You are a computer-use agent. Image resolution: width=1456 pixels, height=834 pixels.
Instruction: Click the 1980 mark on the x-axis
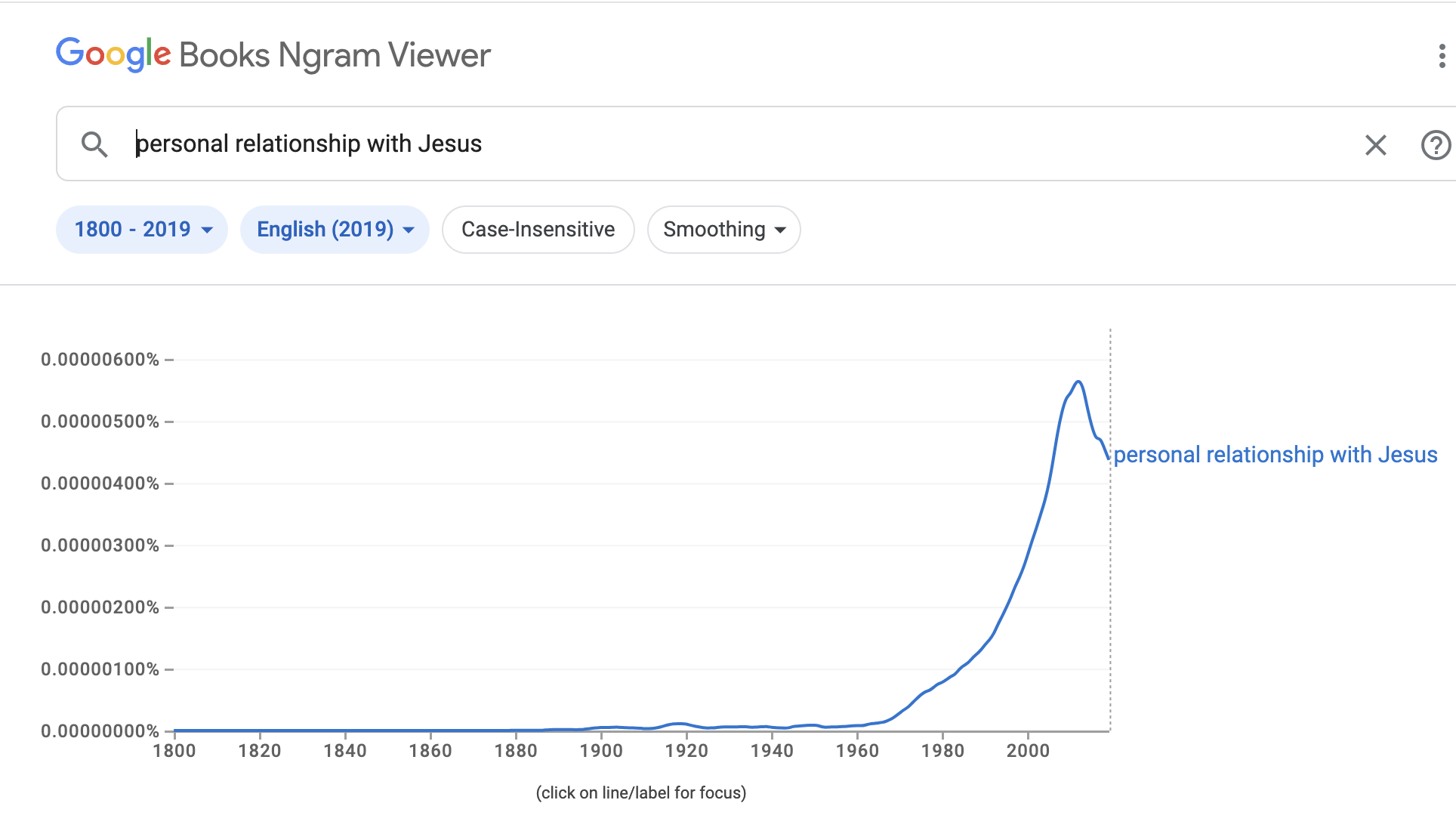click(x=942, y=750)
